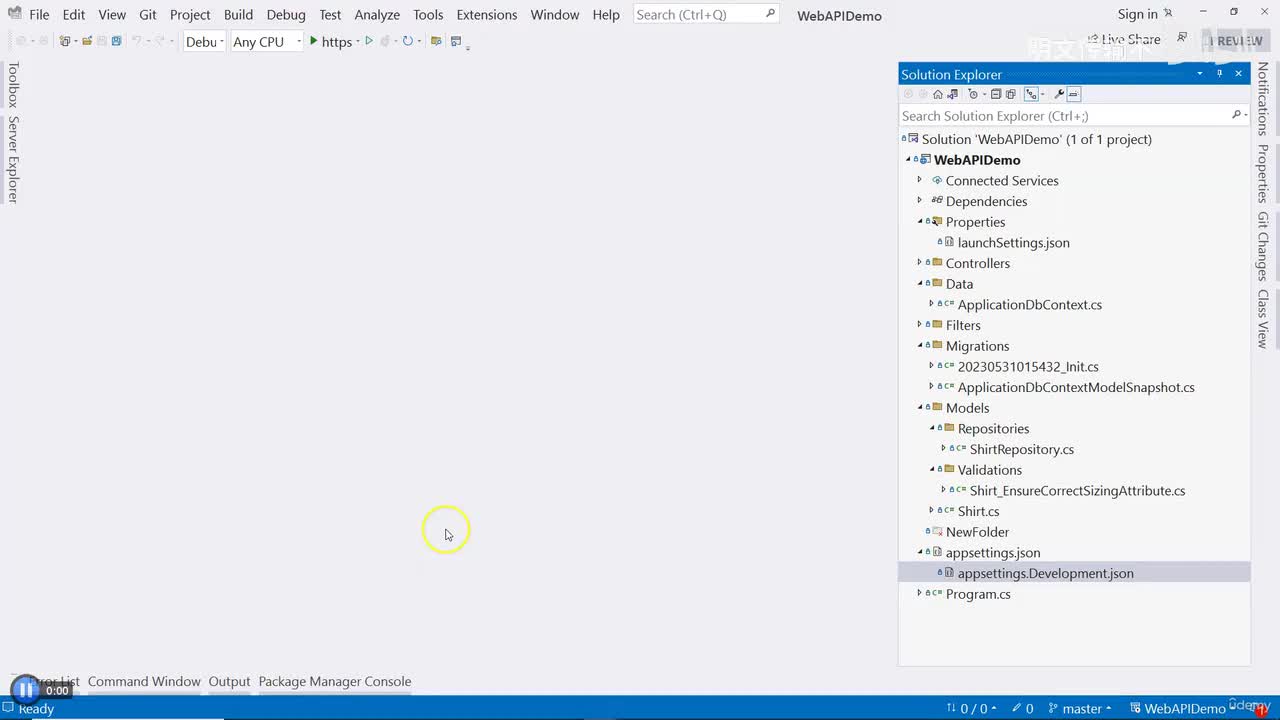The height and width of the screenshot is (720, 1280).
Task: Select ApplicationDbContext.cs file
Action: click(1029, 305)
